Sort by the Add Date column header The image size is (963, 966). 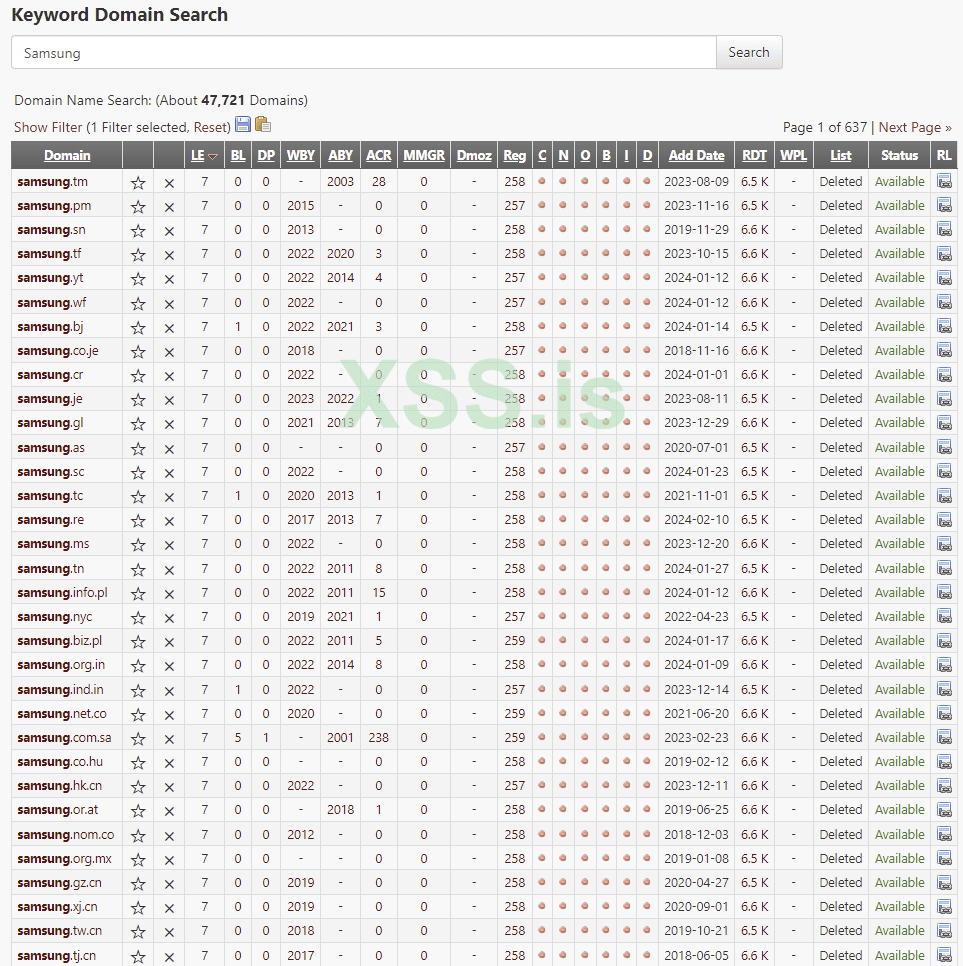[696, 155]
